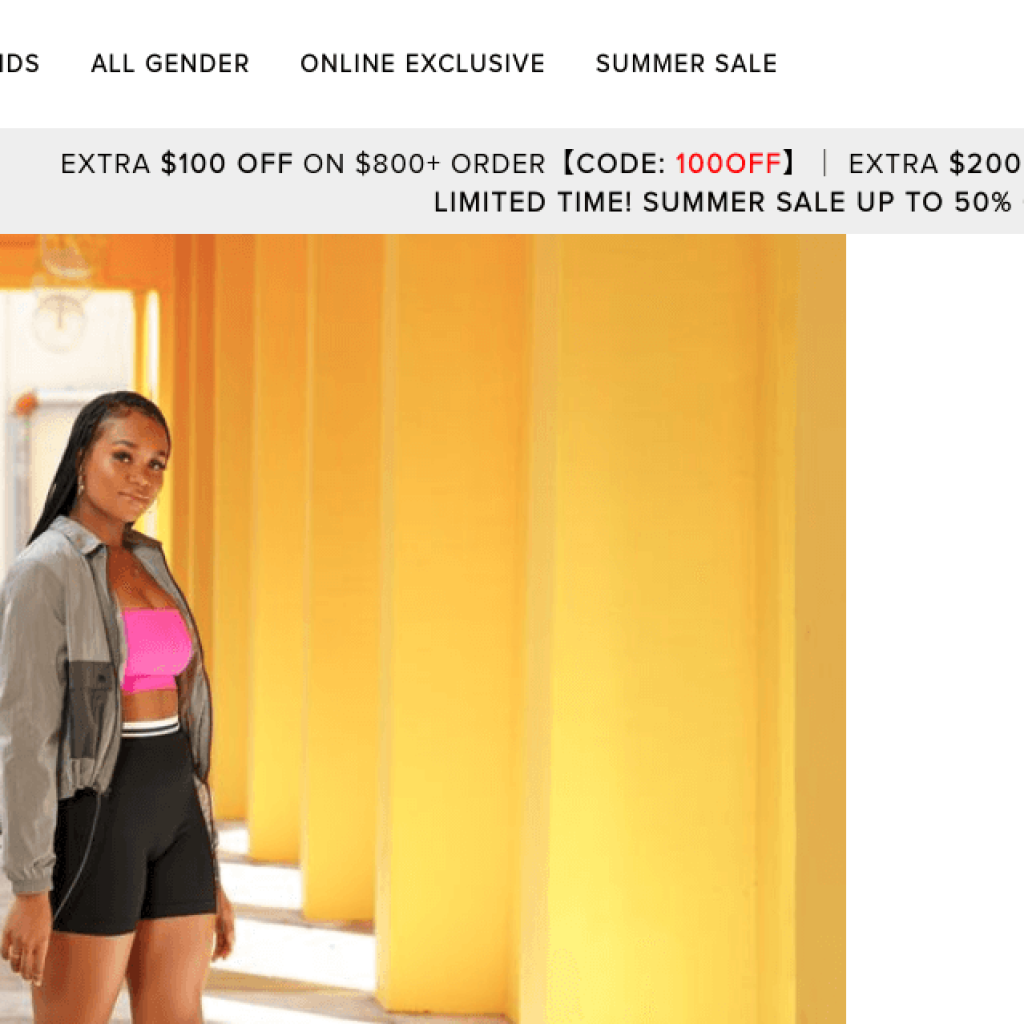Click the EXTRA $100 OFF promo text
Screen dimensions: 1024x1024
176,163
